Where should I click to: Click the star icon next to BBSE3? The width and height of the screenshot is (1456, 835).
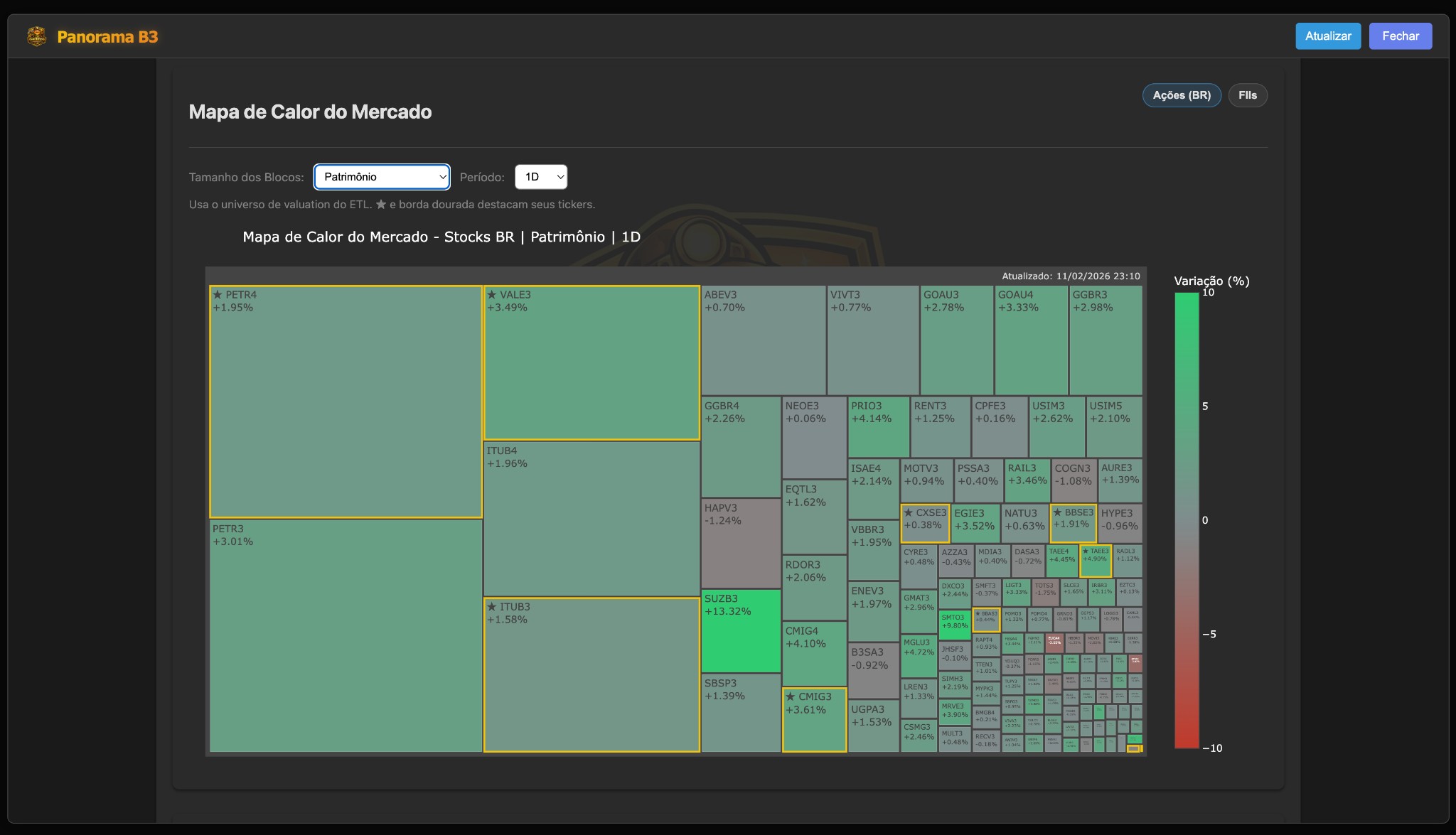1056,512
